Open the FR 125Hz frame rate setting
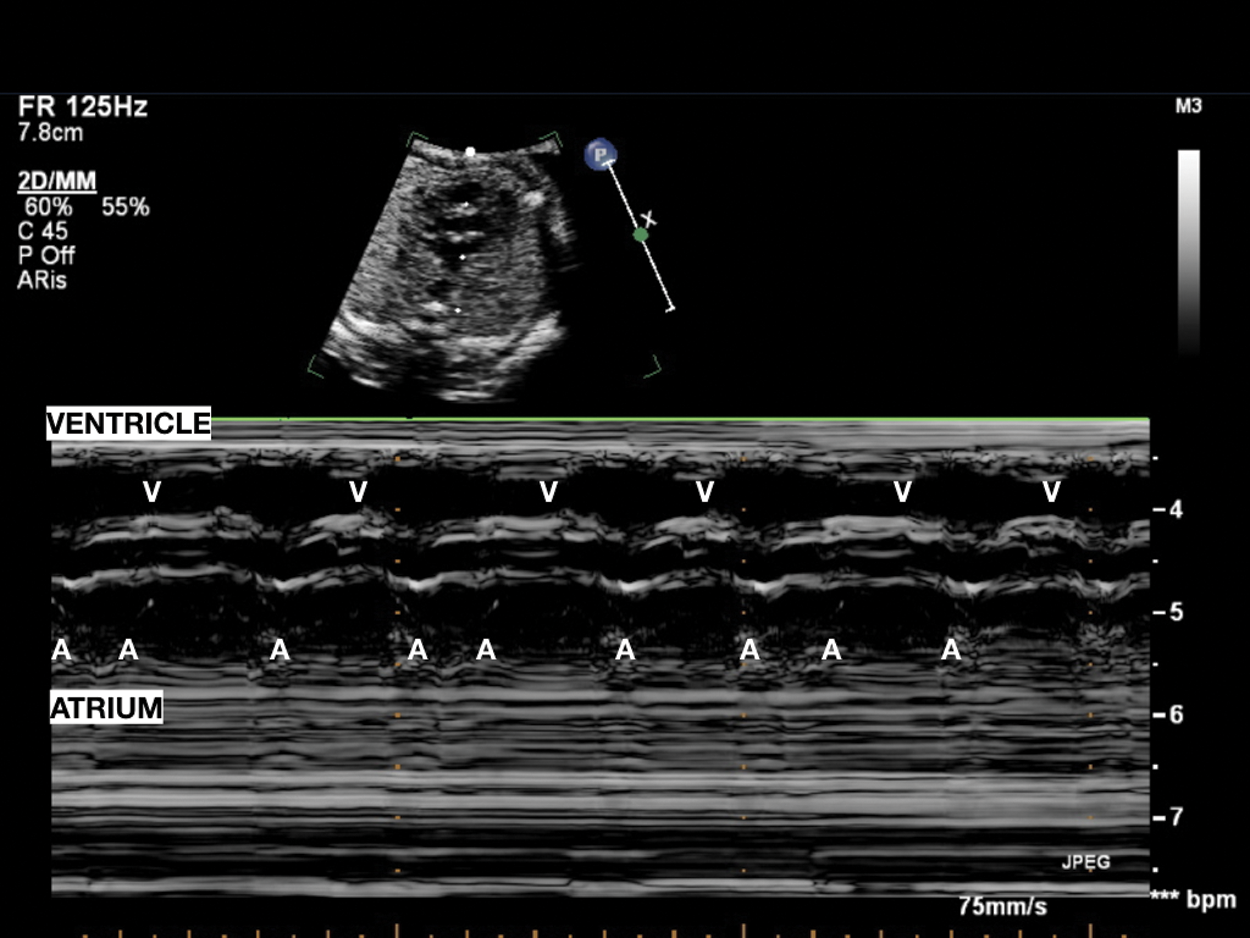Image resolution: width=1250 pixels, height=938 pixels. [82, 108]
